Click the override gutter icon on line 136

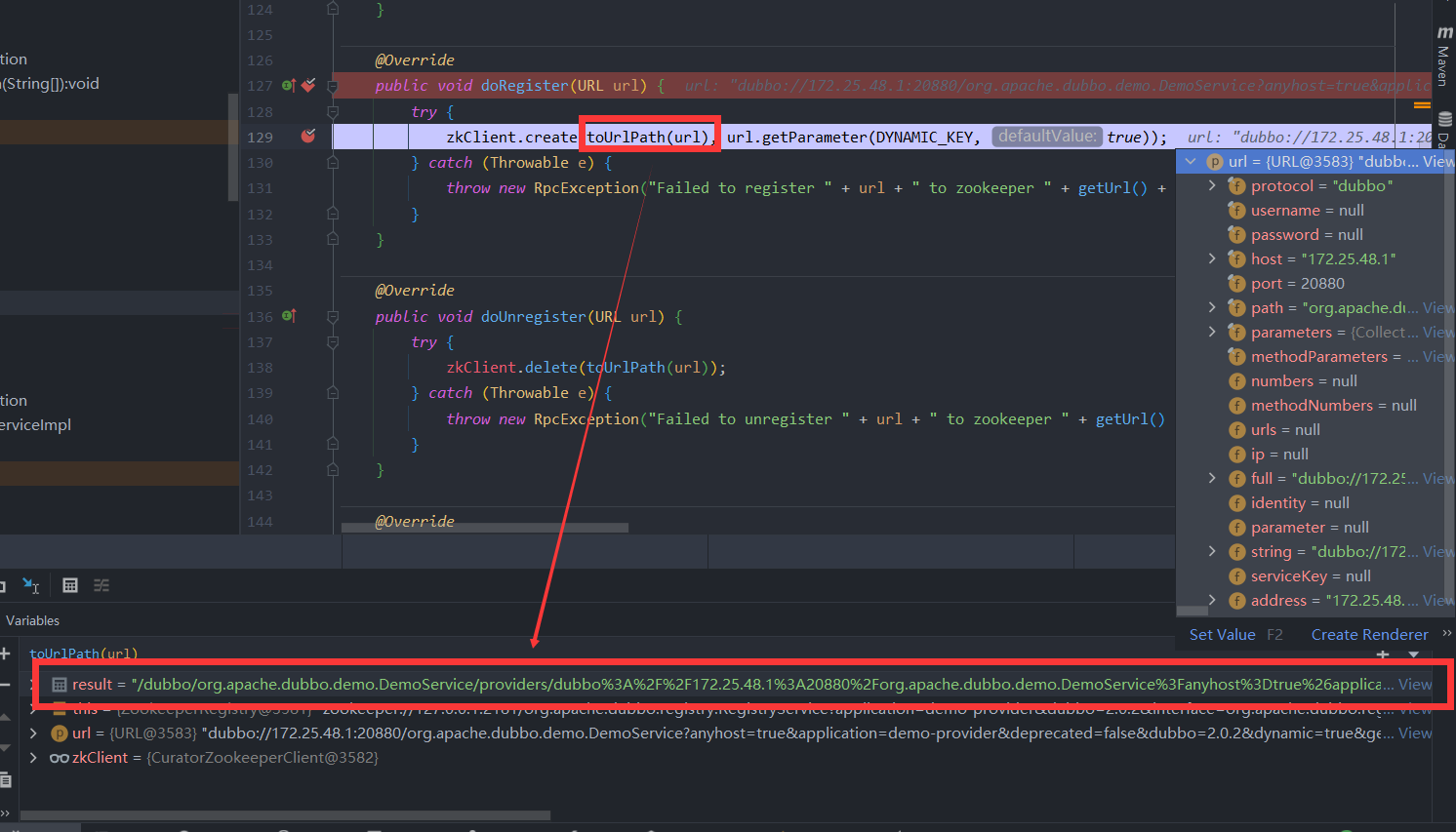(x=289, y=316)
